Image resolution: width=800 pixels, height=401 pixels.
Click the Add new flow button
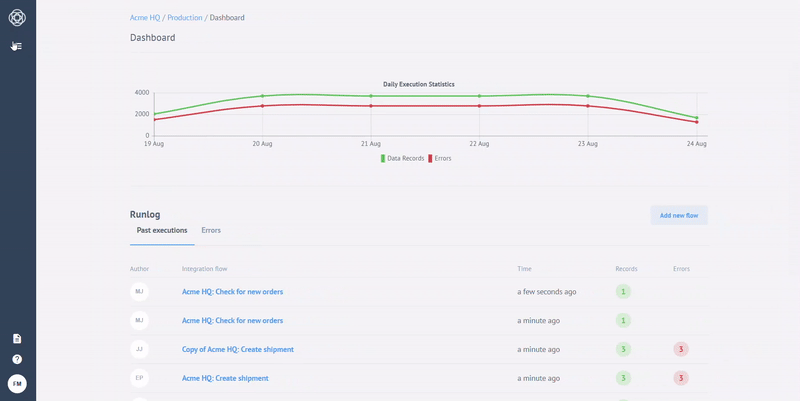click(679, 215)
